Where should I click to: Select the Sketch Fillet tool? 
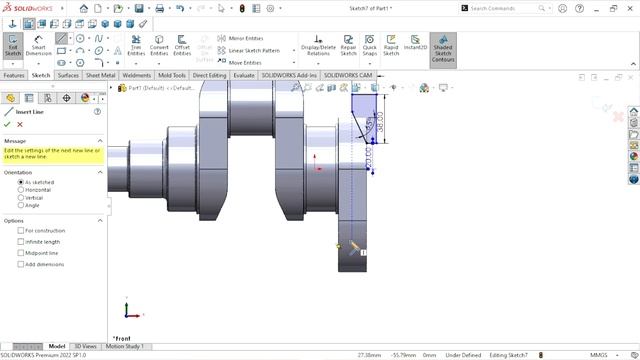[x=98, y=63]
